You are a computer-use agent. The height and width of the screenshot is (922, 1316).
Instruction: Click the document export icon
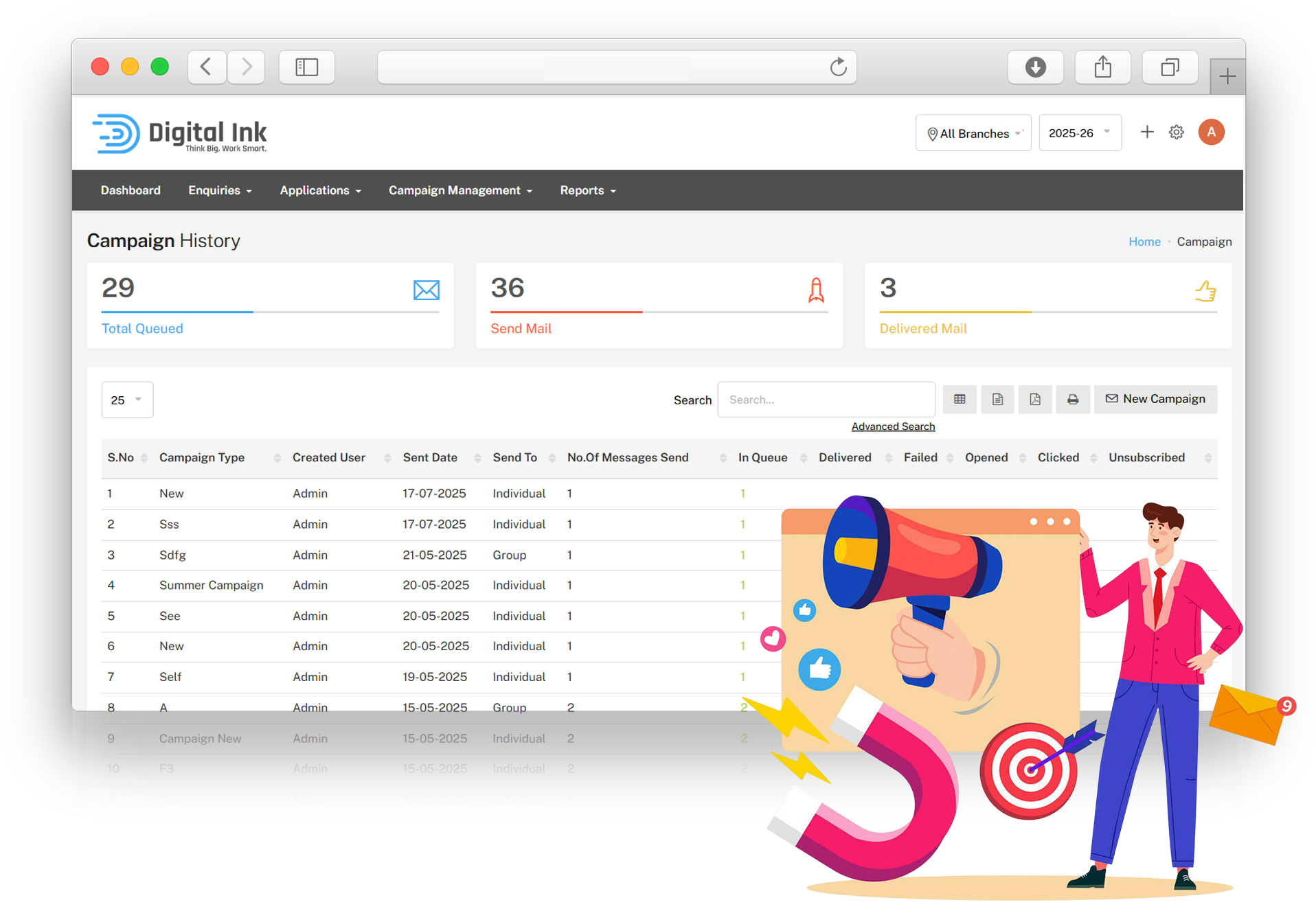pos(997,400)
